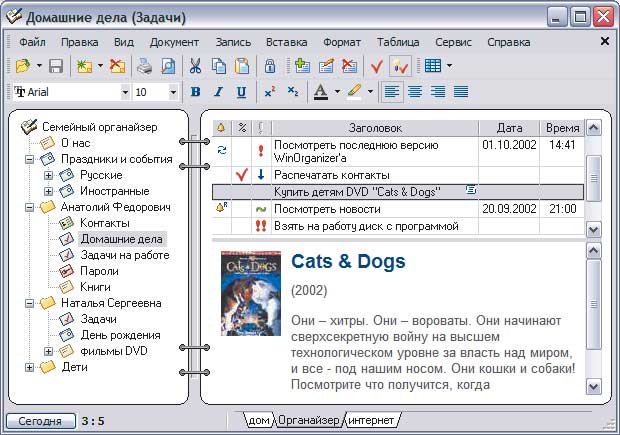This screenshot has width=620, height=435.
Task: Toggle Justify alignment
Action: coord(461,92)
